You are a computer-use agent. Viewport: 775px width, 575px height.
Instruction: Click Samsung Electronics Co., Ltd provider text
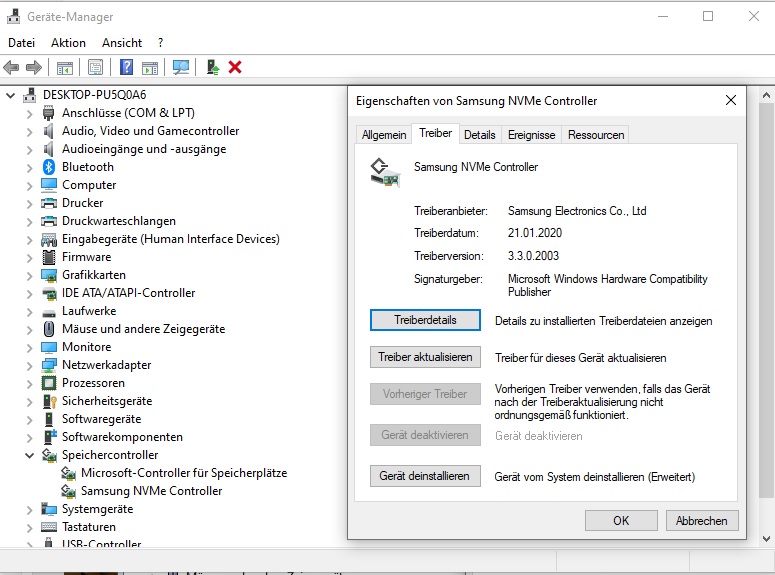click(x=577, y=211)
